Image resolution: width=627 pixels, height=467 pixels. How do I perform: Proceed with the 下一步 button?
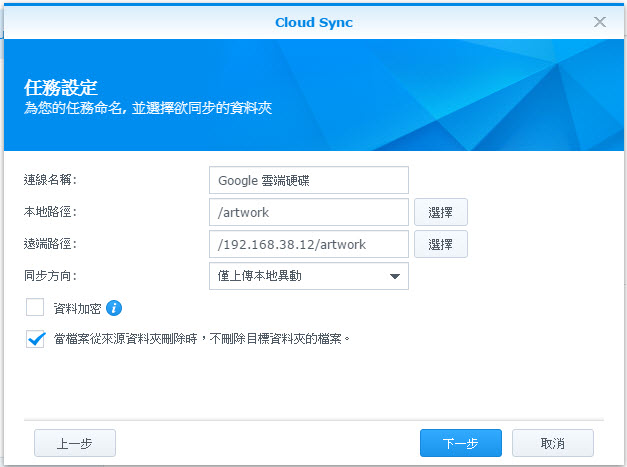tap(461, 443)
